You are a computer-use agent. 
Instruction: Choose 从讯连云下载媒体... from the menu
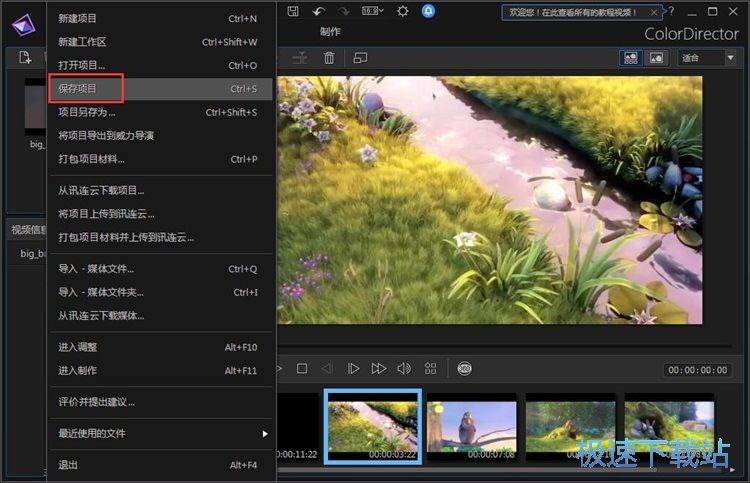tap(161, 316)
